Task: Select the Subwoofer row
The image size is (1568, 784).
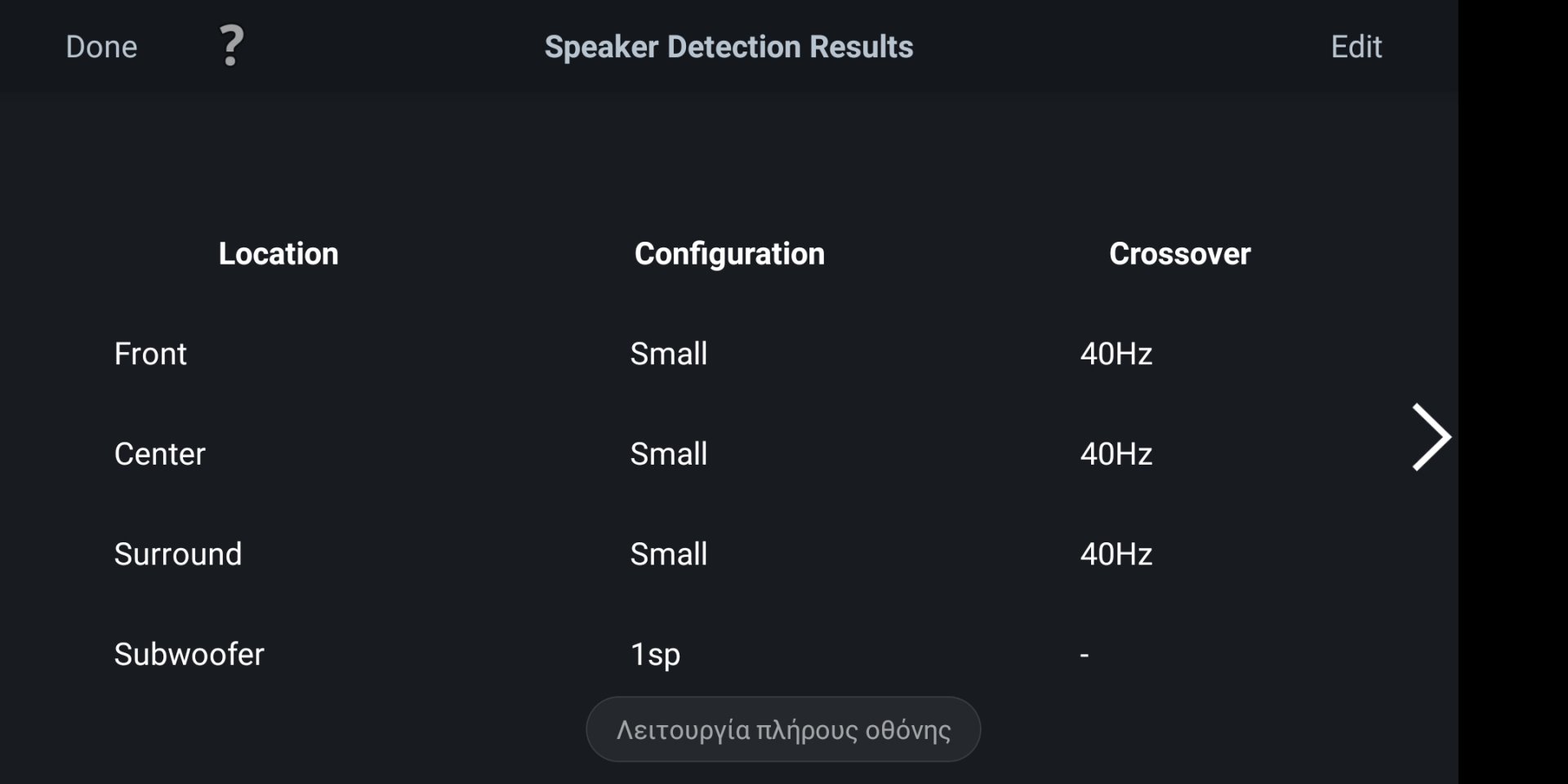Action: [x=189, y=654]
